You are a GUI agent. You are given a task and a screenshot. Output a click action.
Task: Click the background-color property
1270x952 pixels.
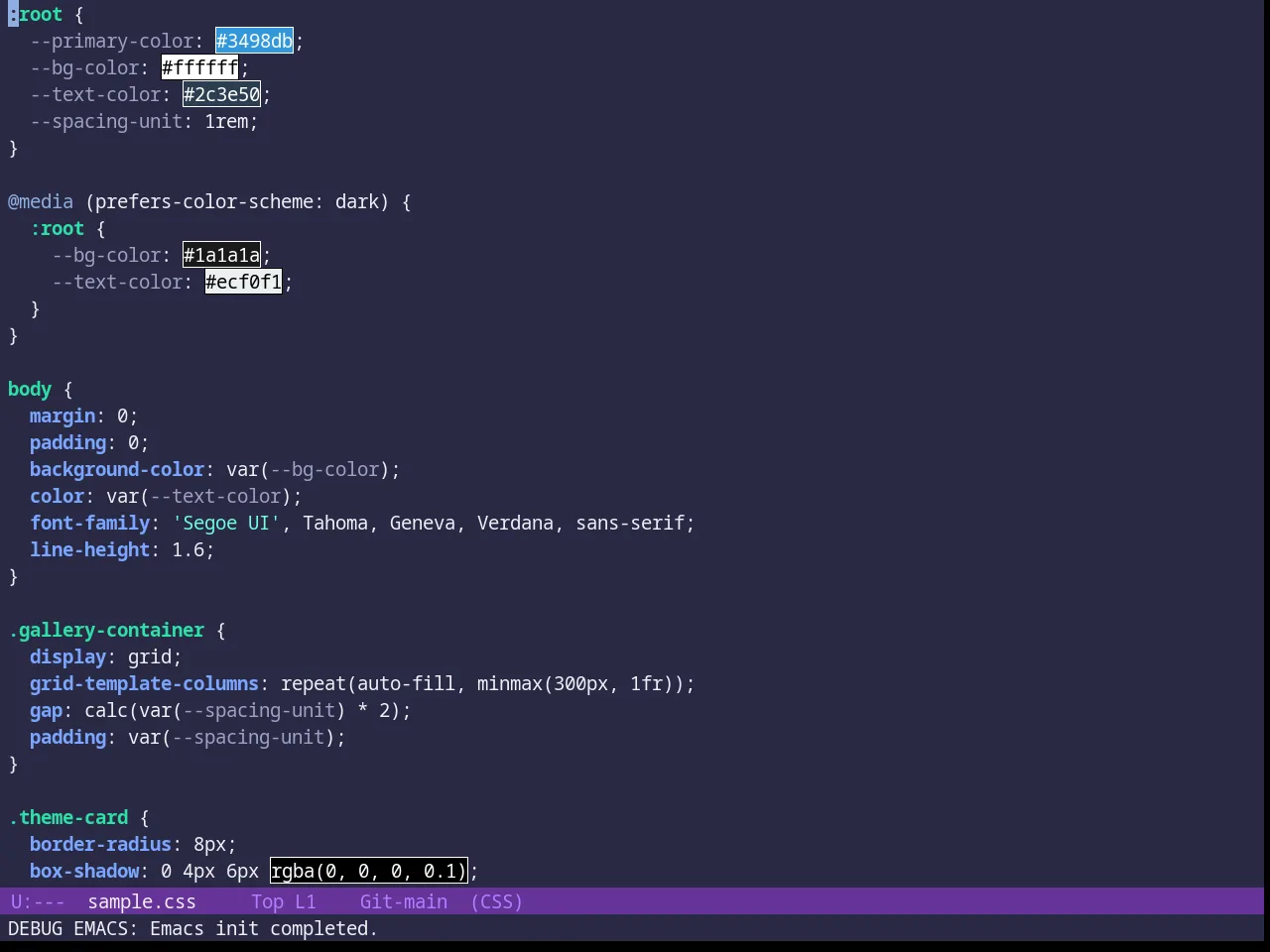117,469
